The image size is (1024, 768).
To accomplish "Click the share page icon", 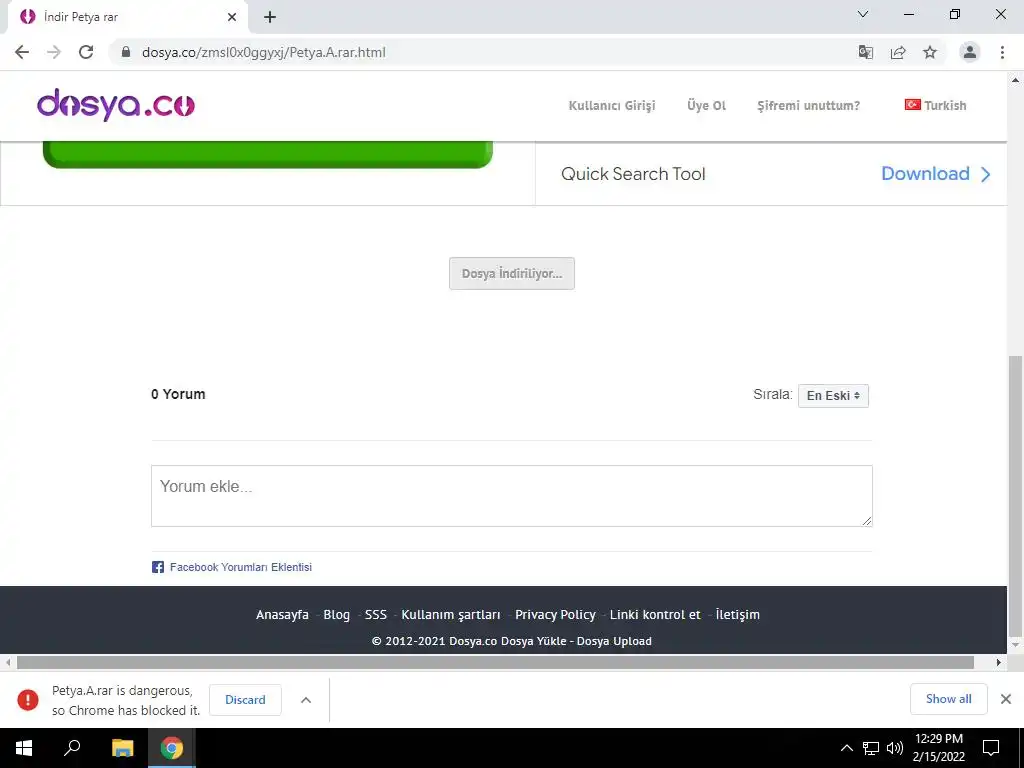I will pos(898,52).
